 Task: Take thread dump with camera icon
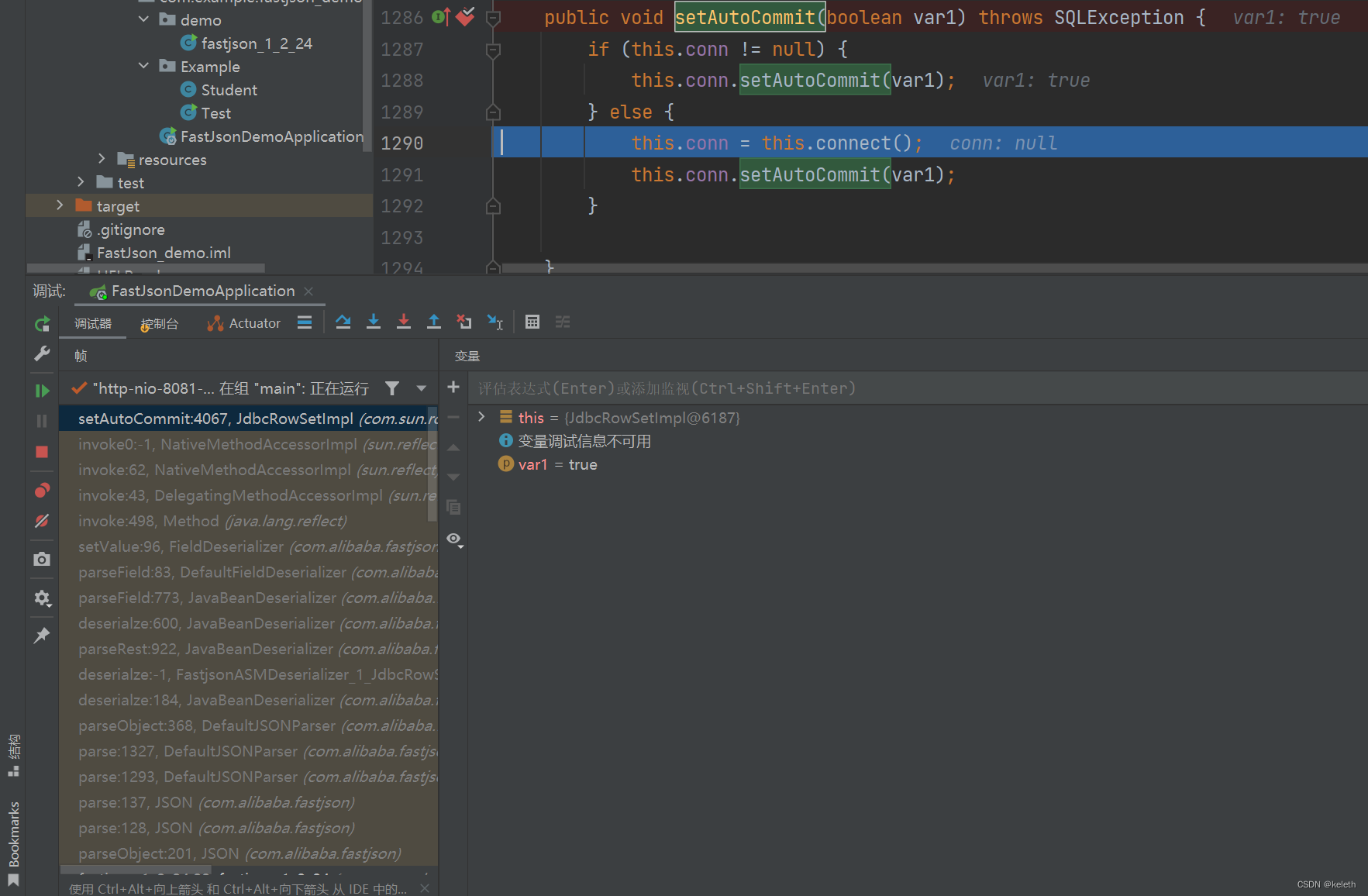coord(43,559)
